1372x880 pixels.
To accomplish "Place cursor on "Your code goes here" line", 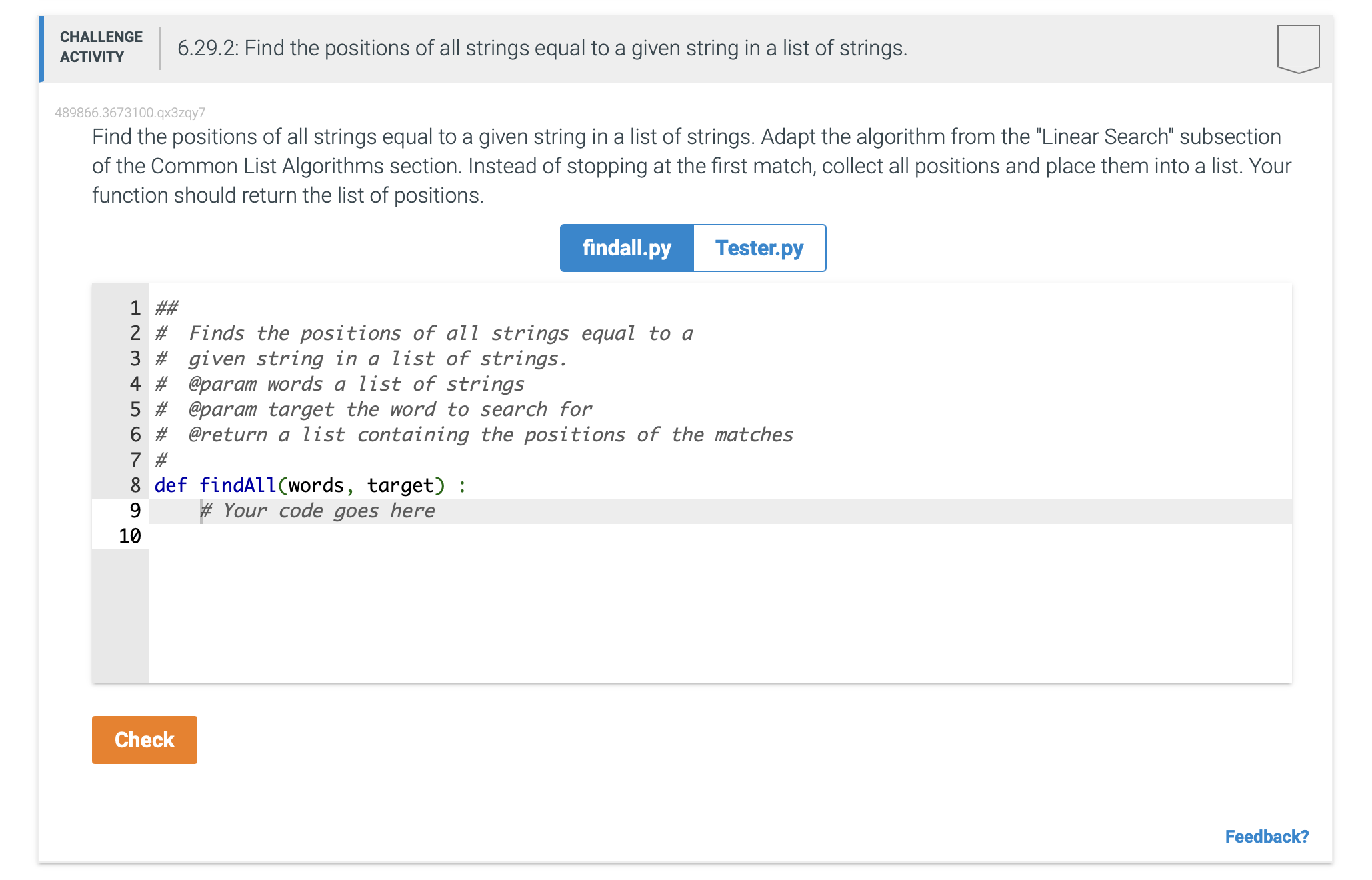I will pyautogui.click(x=720, y=511).
